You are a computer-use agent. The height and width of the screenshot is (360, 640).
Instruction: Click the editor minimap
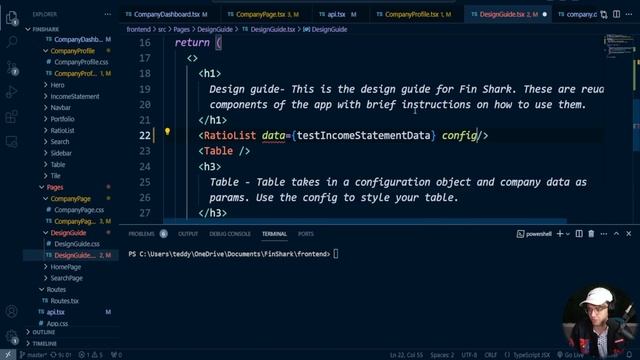pos(619,46)
